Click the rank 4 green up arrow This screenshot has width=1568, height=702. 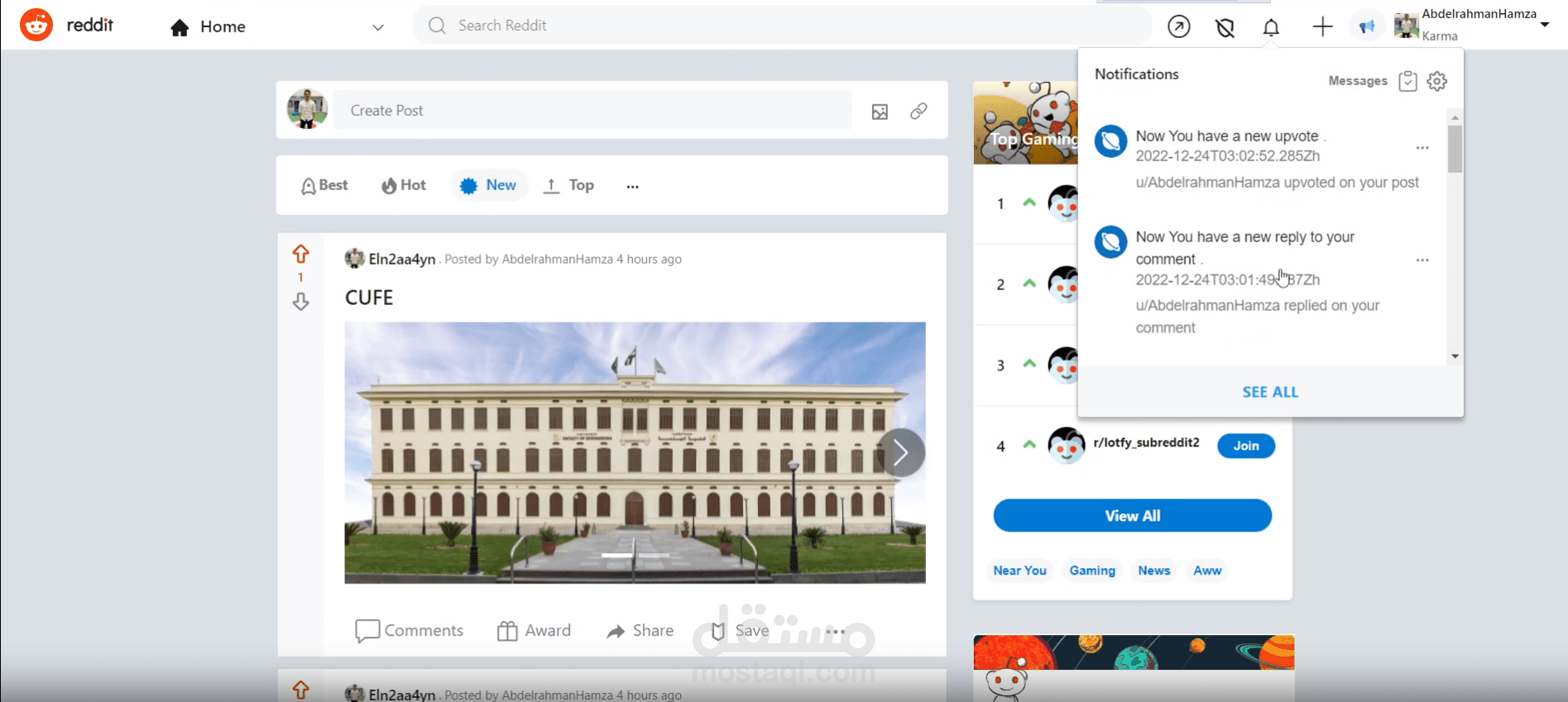[1029, 445]
